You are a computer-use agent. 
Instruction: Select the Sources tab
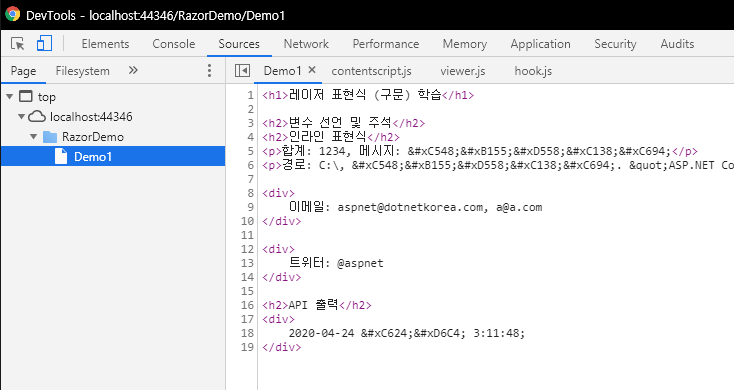pyautogui.click(x=239, y=44)
